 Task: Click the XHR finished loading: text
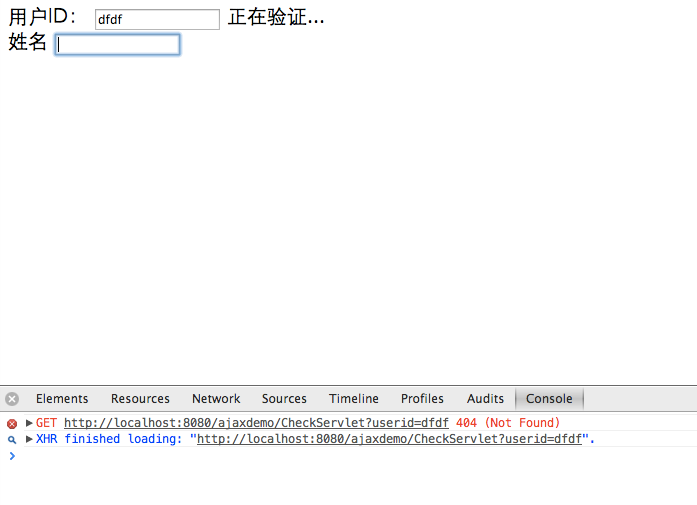pos(109,439)
